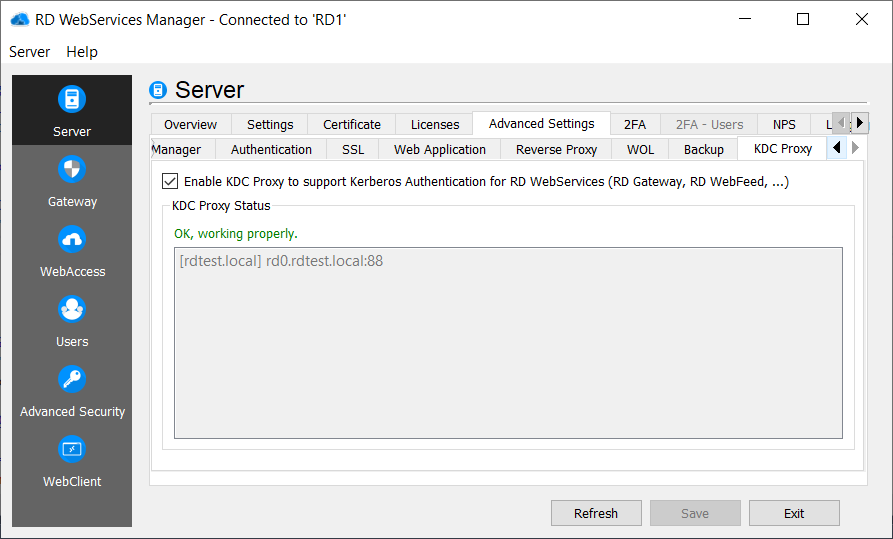Screen dimensions: 893x539
Task: Minimize the RD WebServices Manager window
Action: tap(745, 19)
